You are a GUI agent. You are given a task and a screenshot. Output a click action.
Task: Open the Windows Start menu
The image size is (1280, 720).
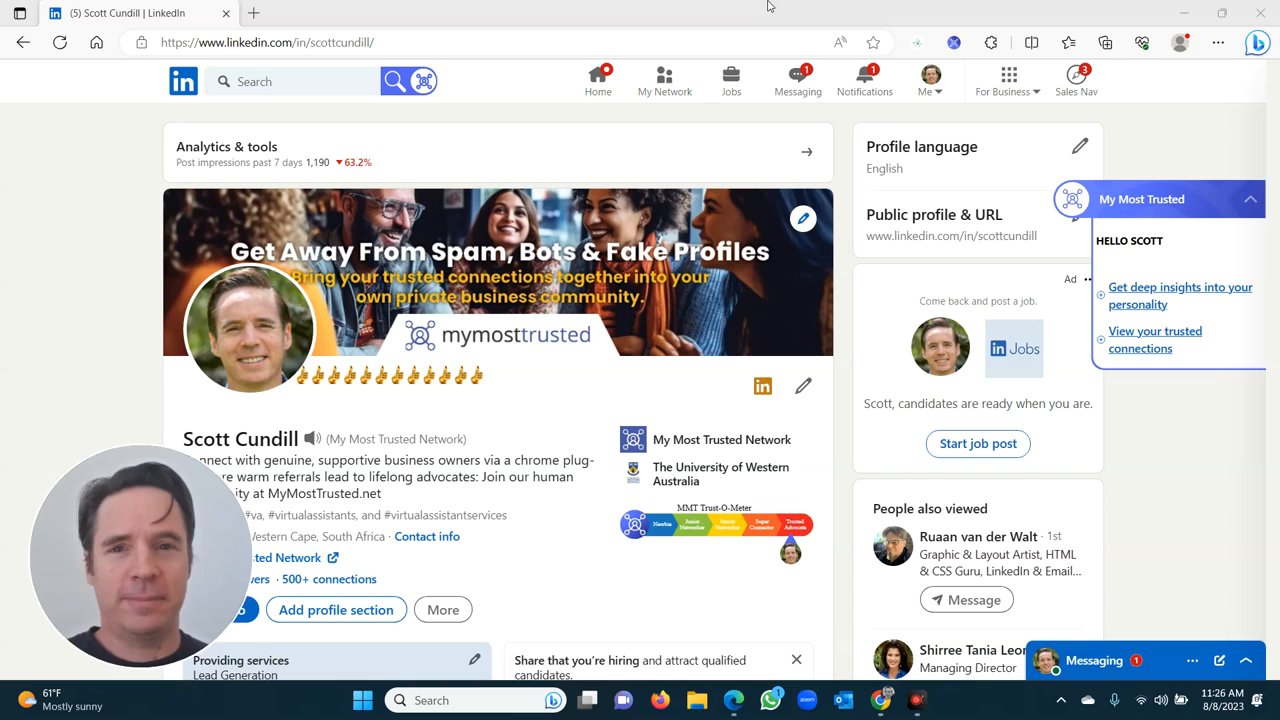363,700
